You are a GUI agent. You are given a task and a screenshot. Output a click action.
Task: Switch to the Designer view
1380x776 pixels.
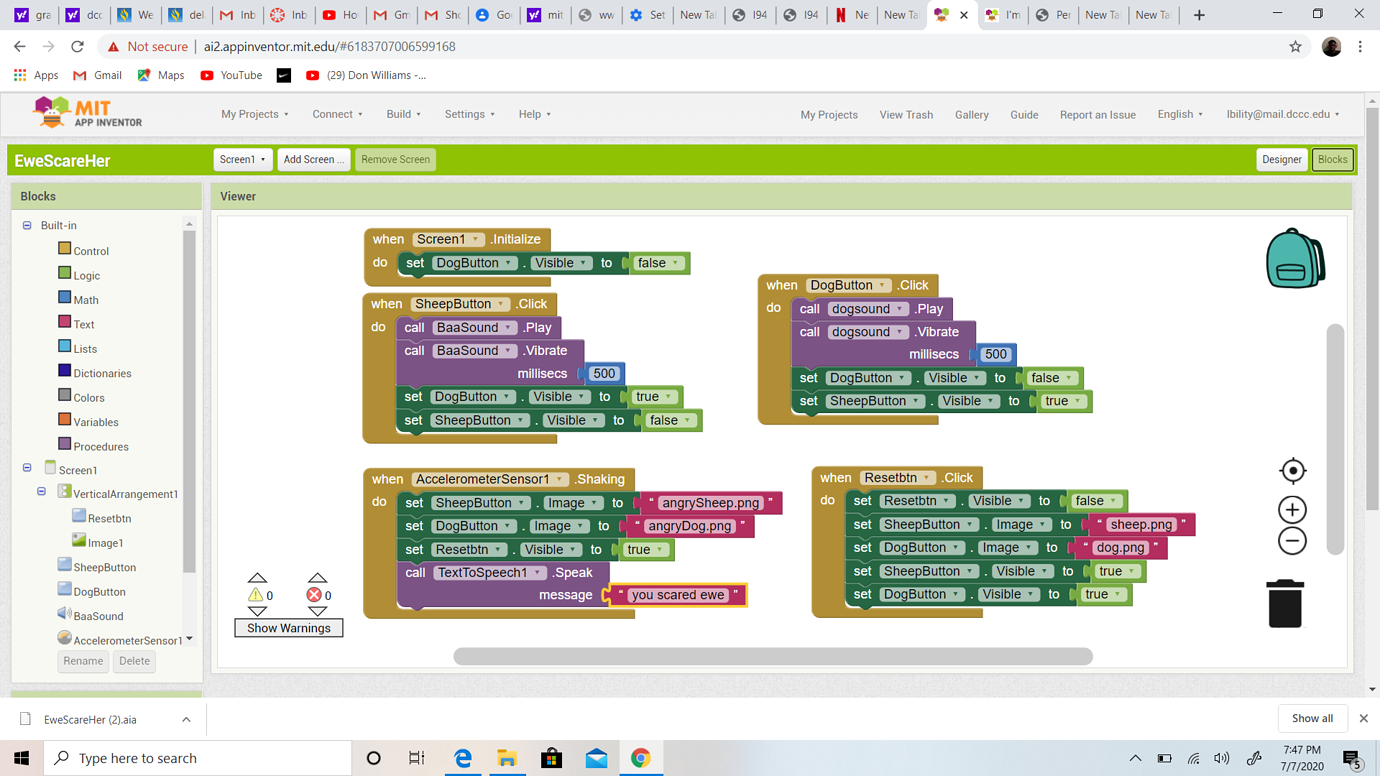1281,160
